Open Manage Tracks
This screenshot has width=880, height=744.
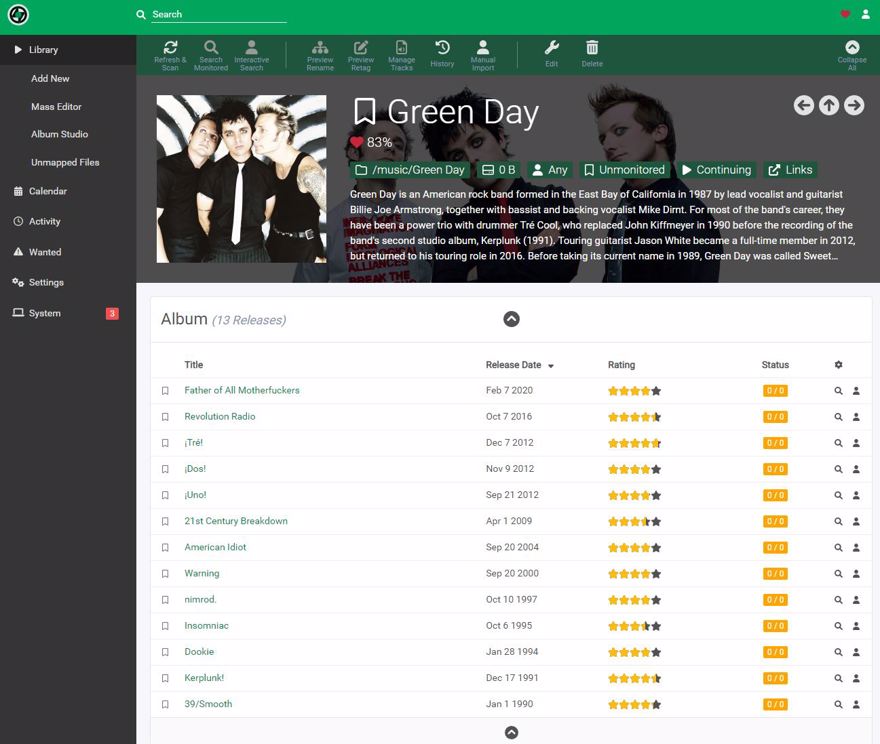click(402, 55)
